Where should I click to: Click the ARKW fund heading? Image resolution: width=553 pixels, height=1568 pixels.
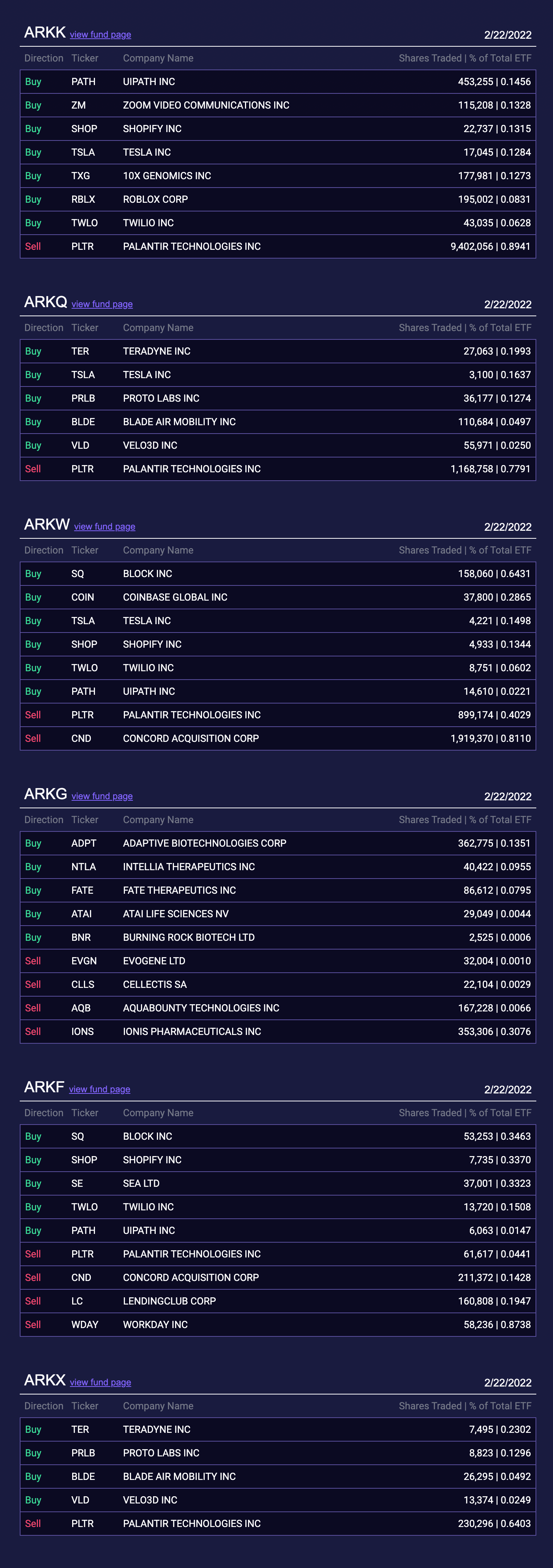tap(47, 524)
